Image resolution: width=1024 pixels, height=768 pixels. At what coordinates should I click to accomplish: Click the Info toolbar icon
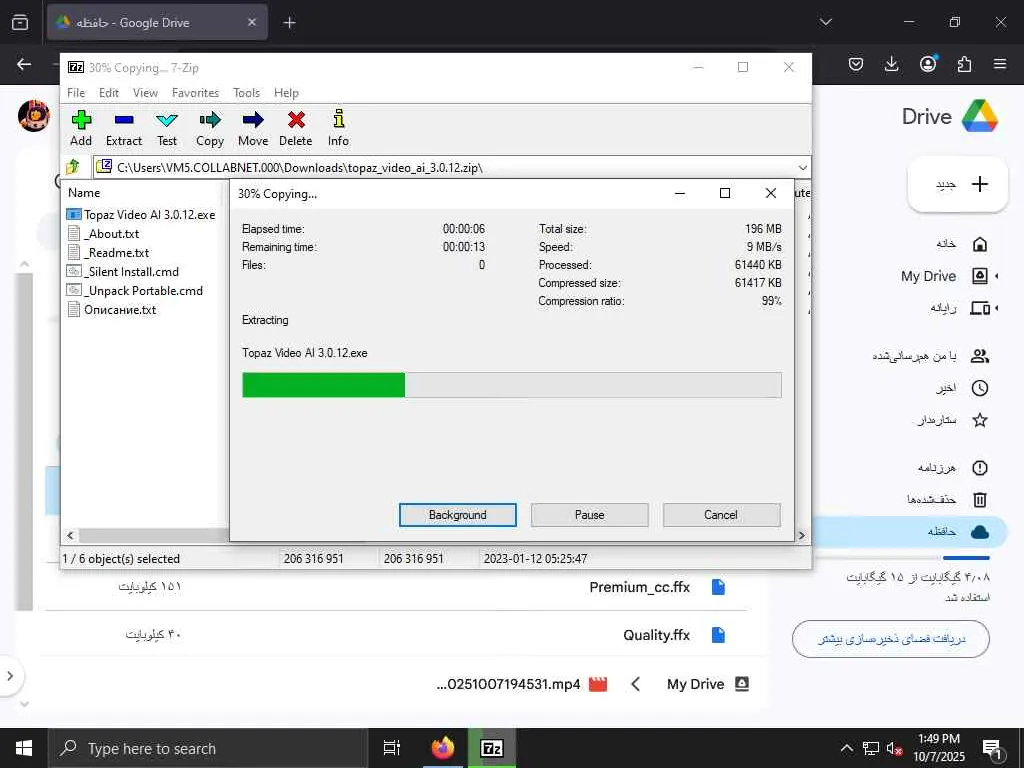[x=338, y=128]
